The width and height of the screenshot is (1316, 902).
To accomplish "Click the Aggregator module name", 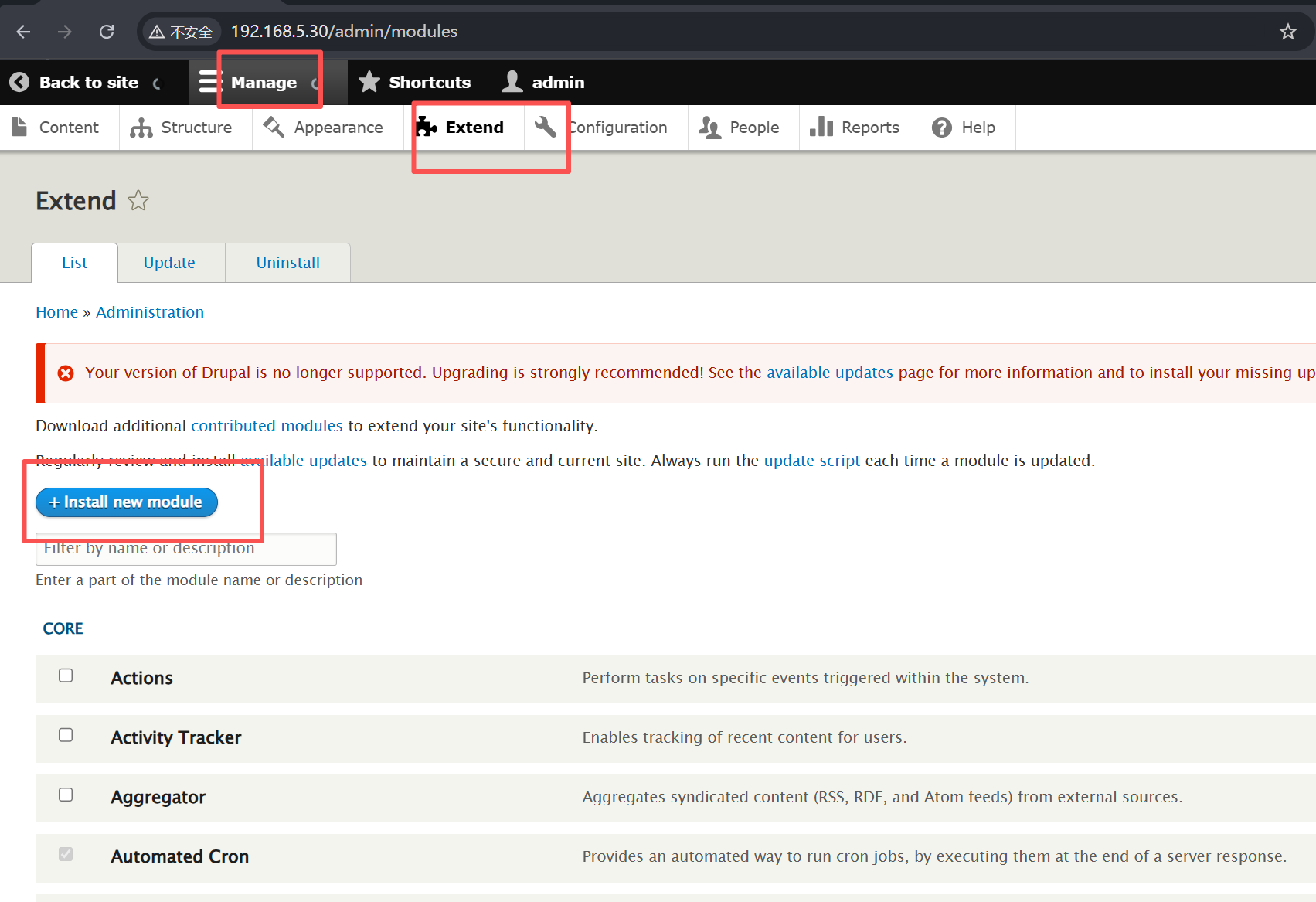I will point(158,798).
